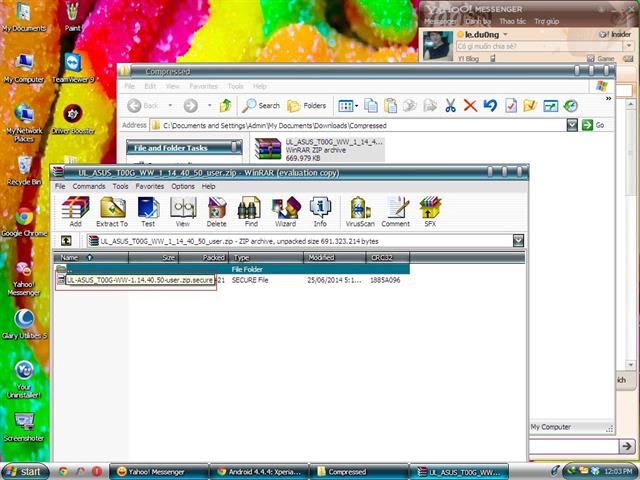This screenshot has height=480, width=640.
Task: Open Y! Blog in Yahoo Messenger
Action: tap(468, 58)
